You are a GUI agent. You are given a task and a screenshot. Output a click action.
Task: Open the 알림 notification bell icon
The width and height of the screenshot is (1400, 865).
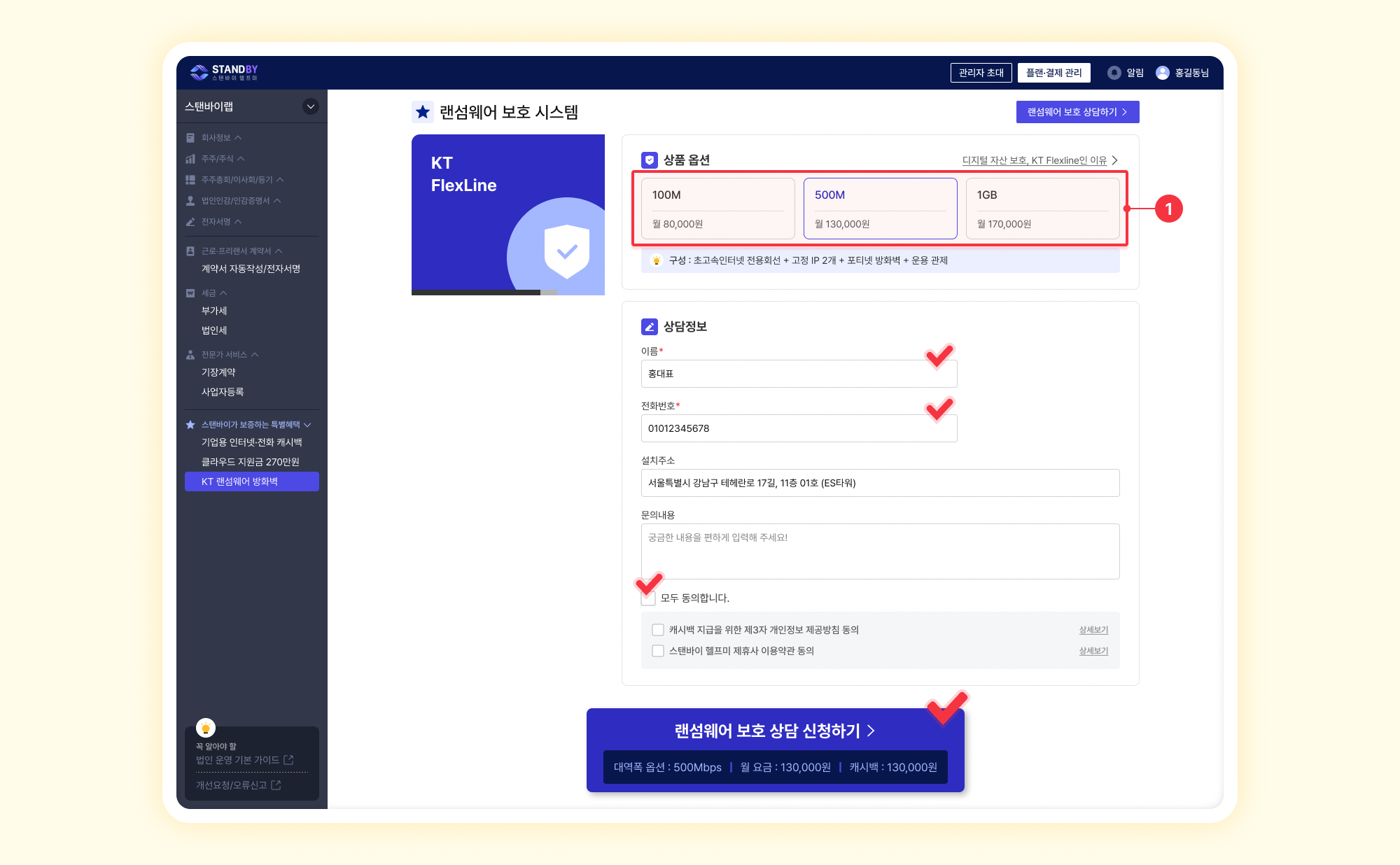(1114, 73)
